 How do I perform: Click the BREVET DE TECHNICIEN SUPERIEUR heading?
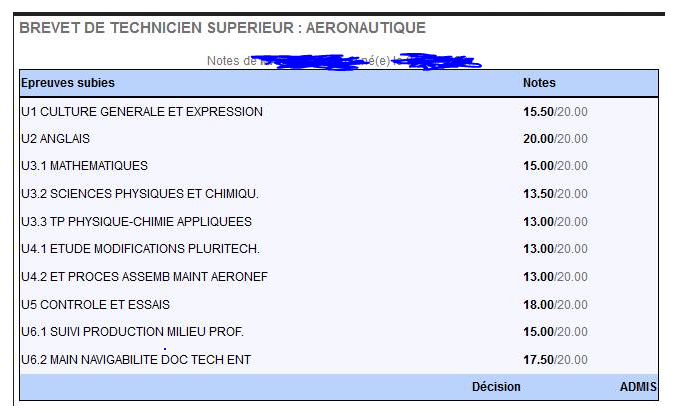point(222,28)
